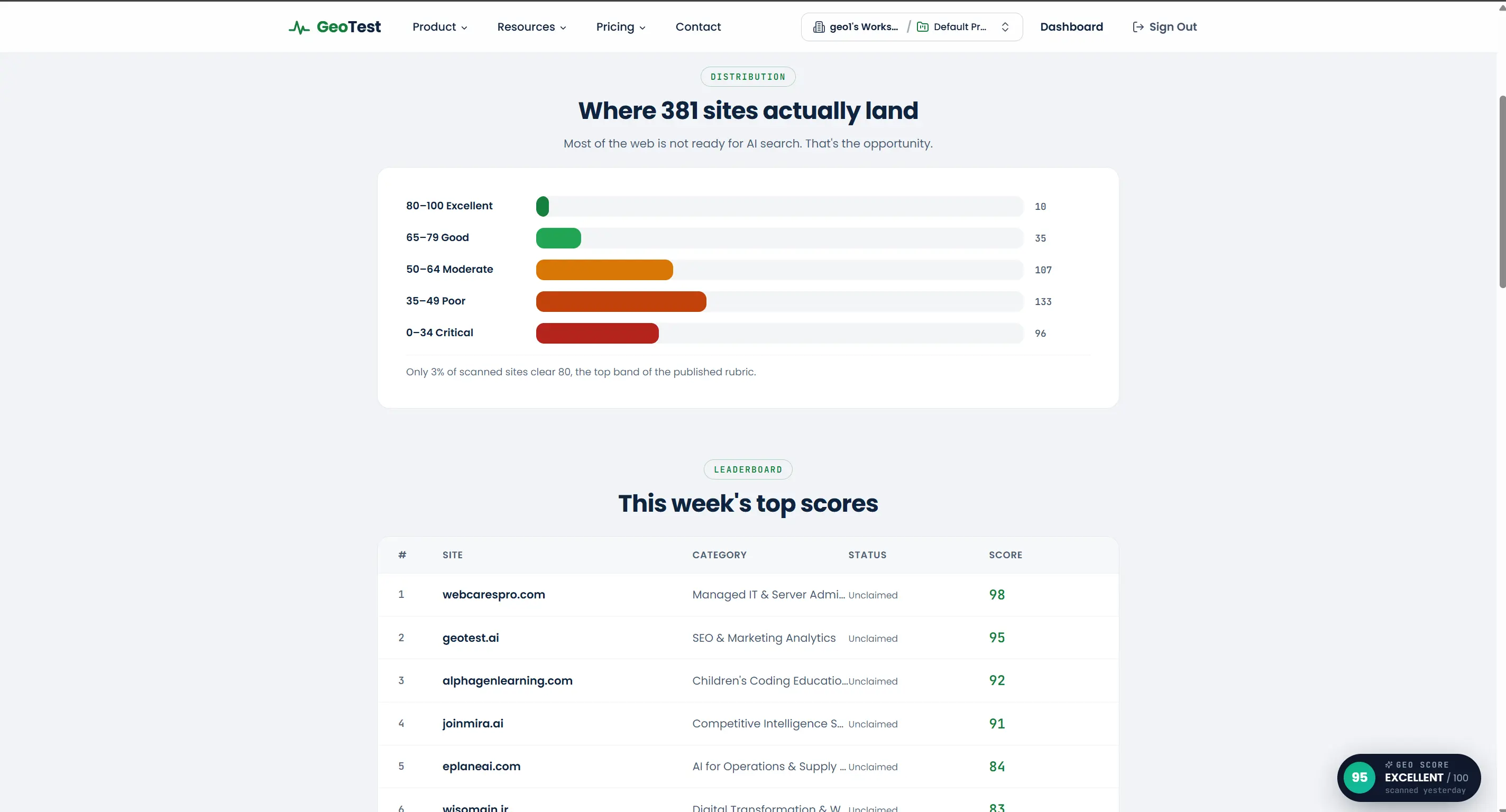This screenshot has height=812, width=1506.
Task: Click the DISTRIBUTION pill label
Action: [748, 77]
